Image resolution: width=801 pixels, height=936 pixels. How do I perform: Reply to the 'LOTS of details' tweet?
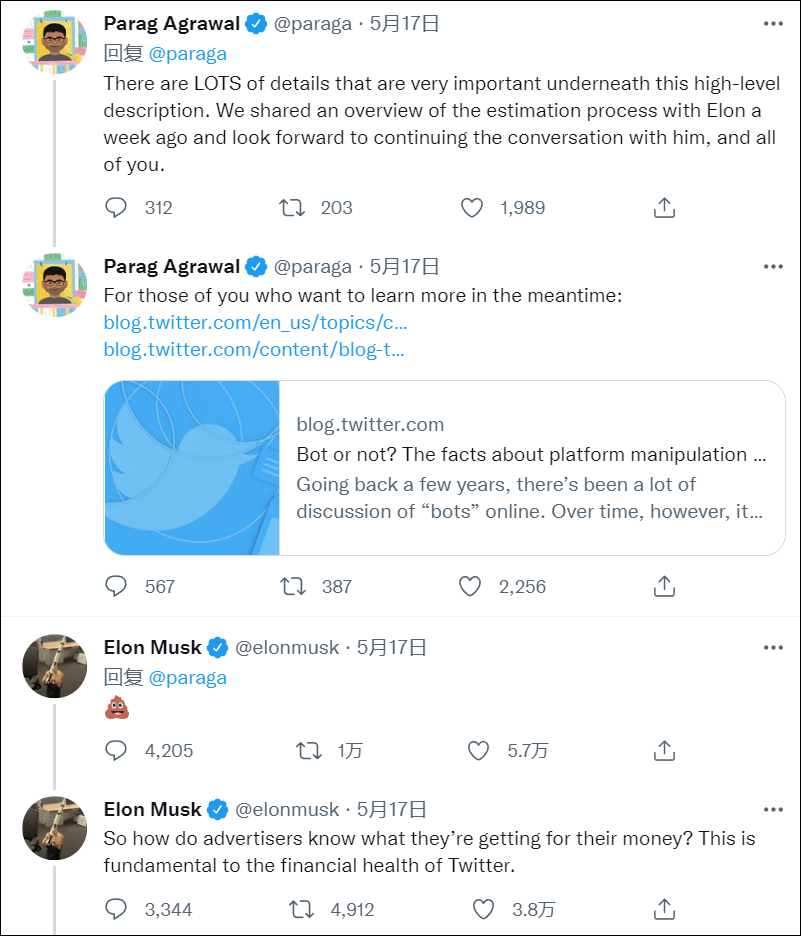[117, 207]
